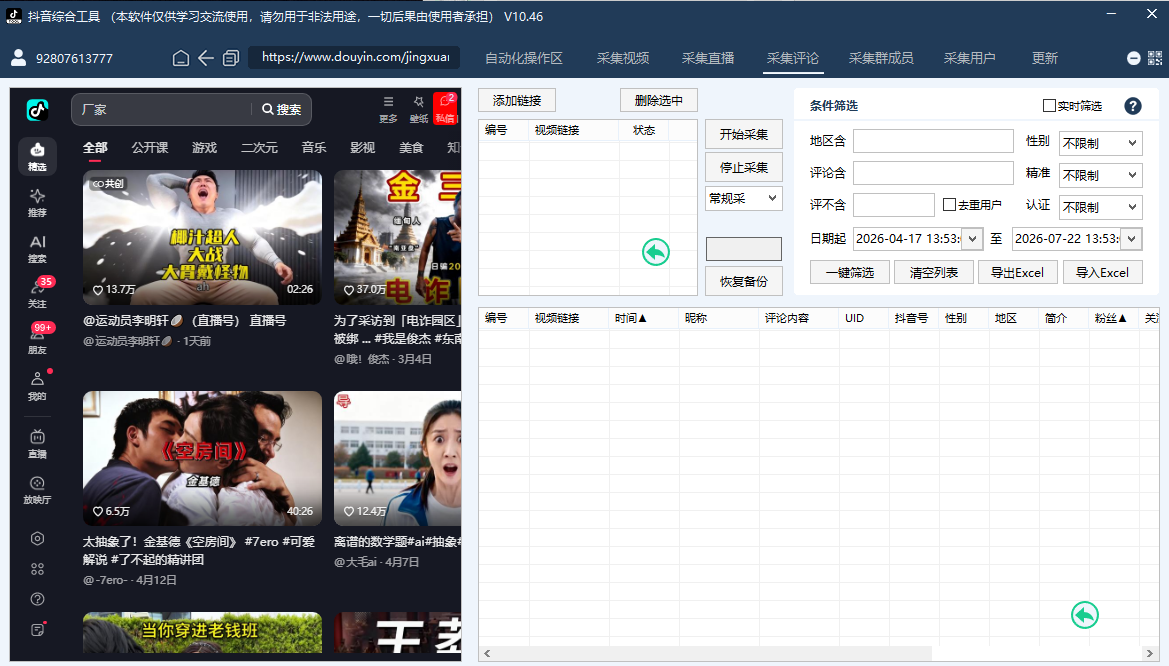This screenshot has width=1169, height=666.
Task: Click the blue help icon in 条件筛选
Action: [1132, 106]
